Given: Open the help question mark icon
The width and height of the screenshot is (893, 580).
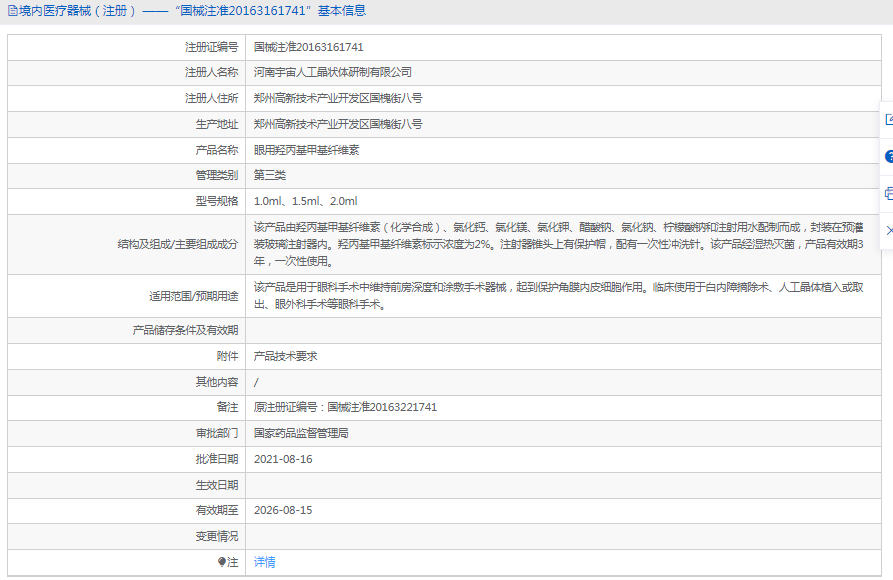Looking at the screenshot, I should coord(888,157).
